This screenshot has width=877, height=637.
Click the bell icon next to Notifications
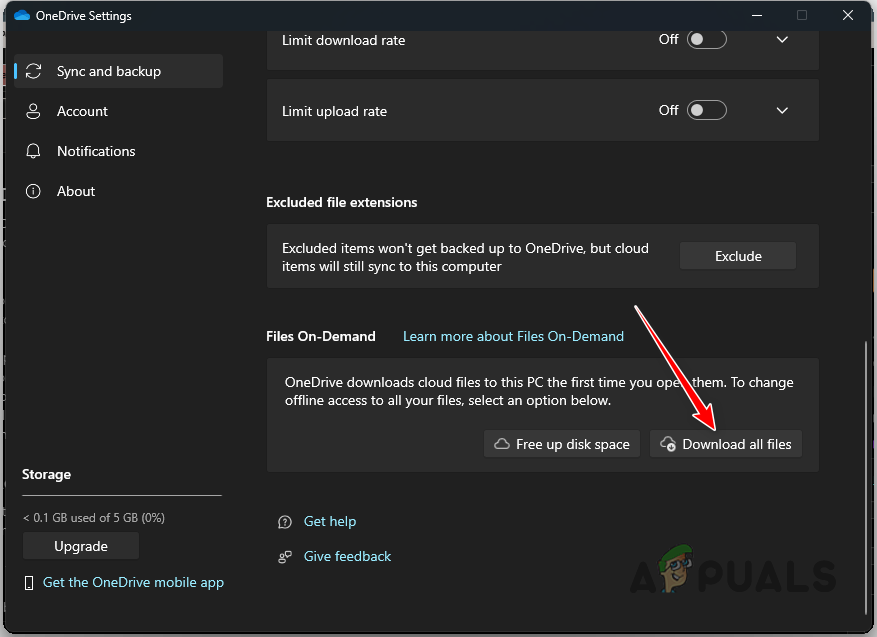pos(33,151)
